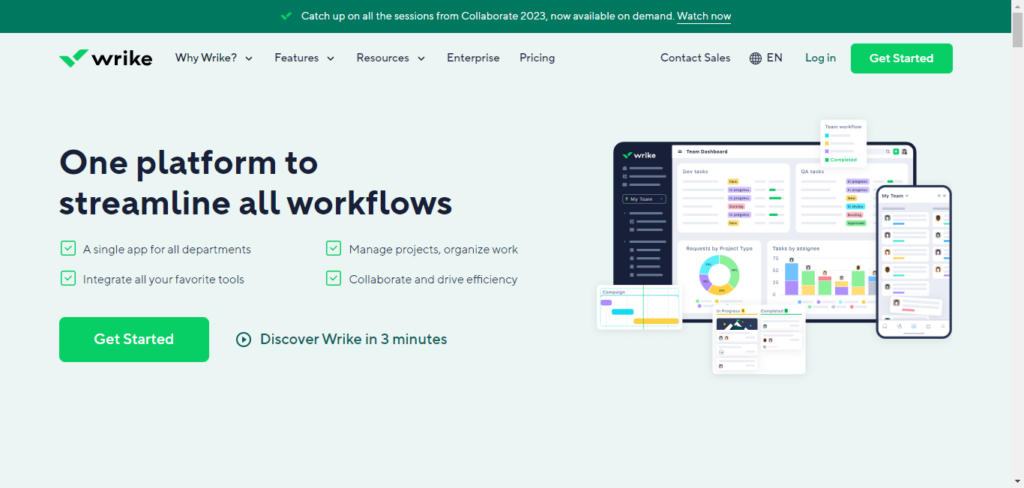The width and height of the screenshot is (1024, 488).
Task: Click the large Get Started hero button
Action: 134,339
